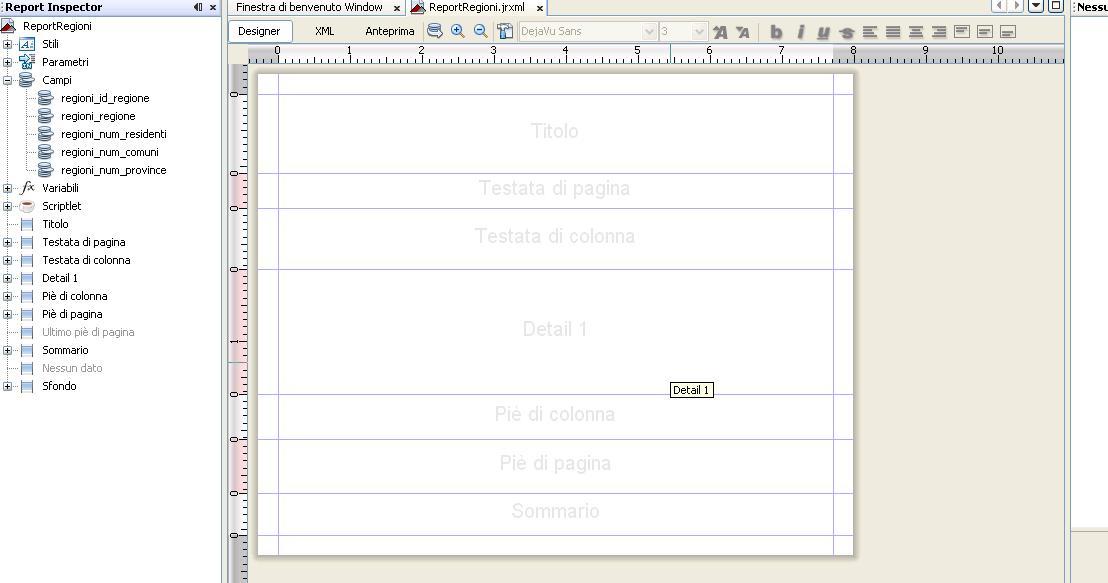Select the Titolo band in tree
Image resolution: width=1108 pixels, height=583 pixels.
(55, 224)
